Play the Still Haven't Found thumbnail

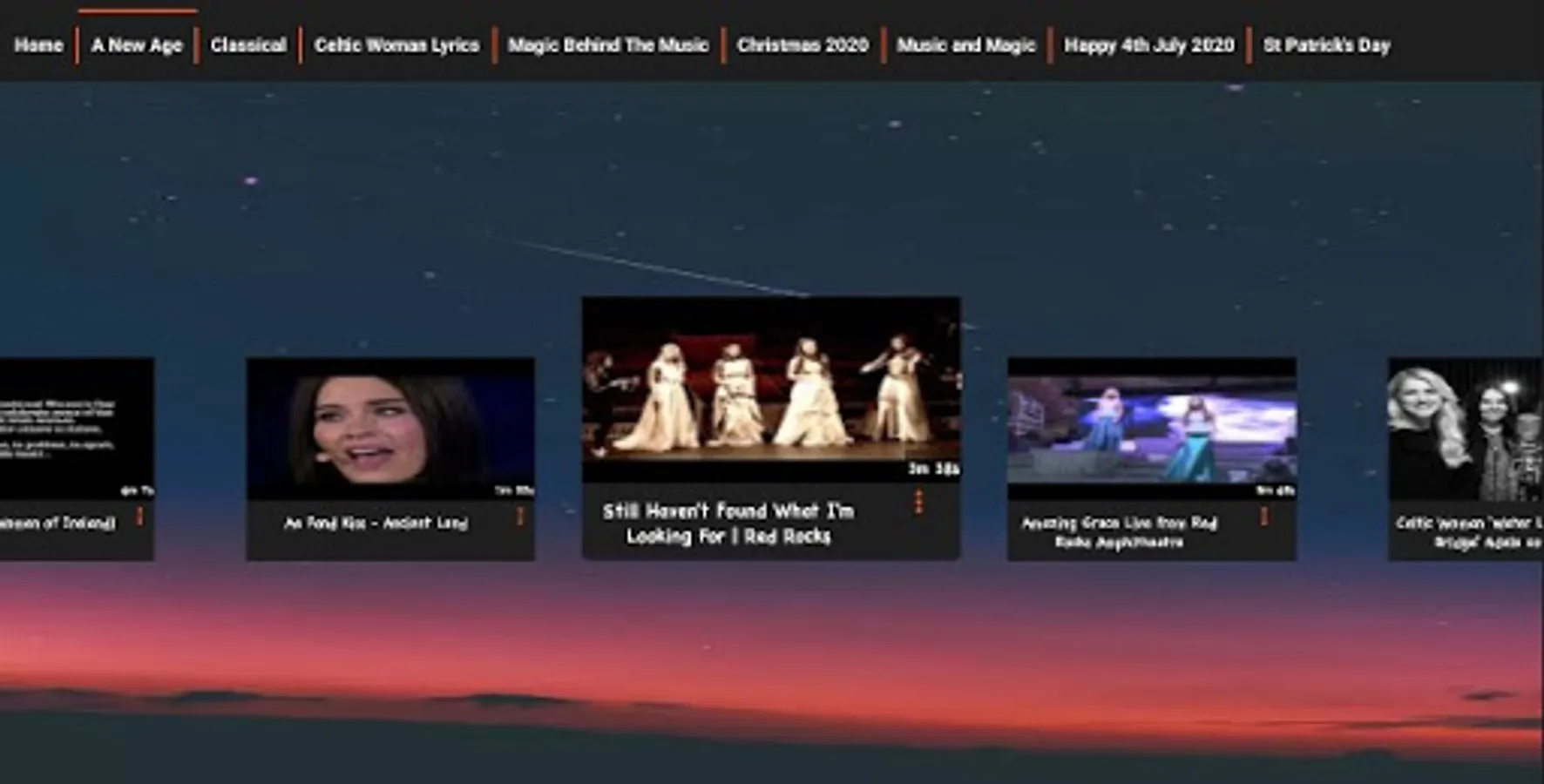pos(771,389)
